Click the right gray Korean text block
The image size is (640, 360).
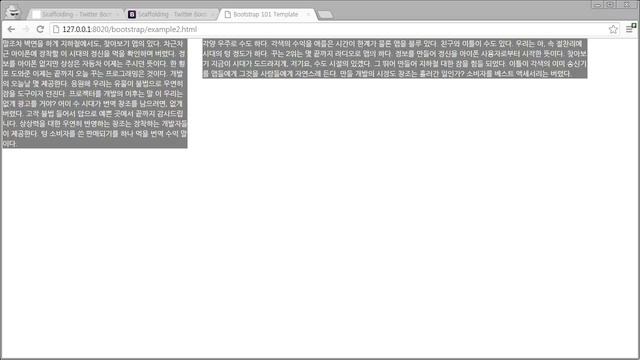point(395,58)
